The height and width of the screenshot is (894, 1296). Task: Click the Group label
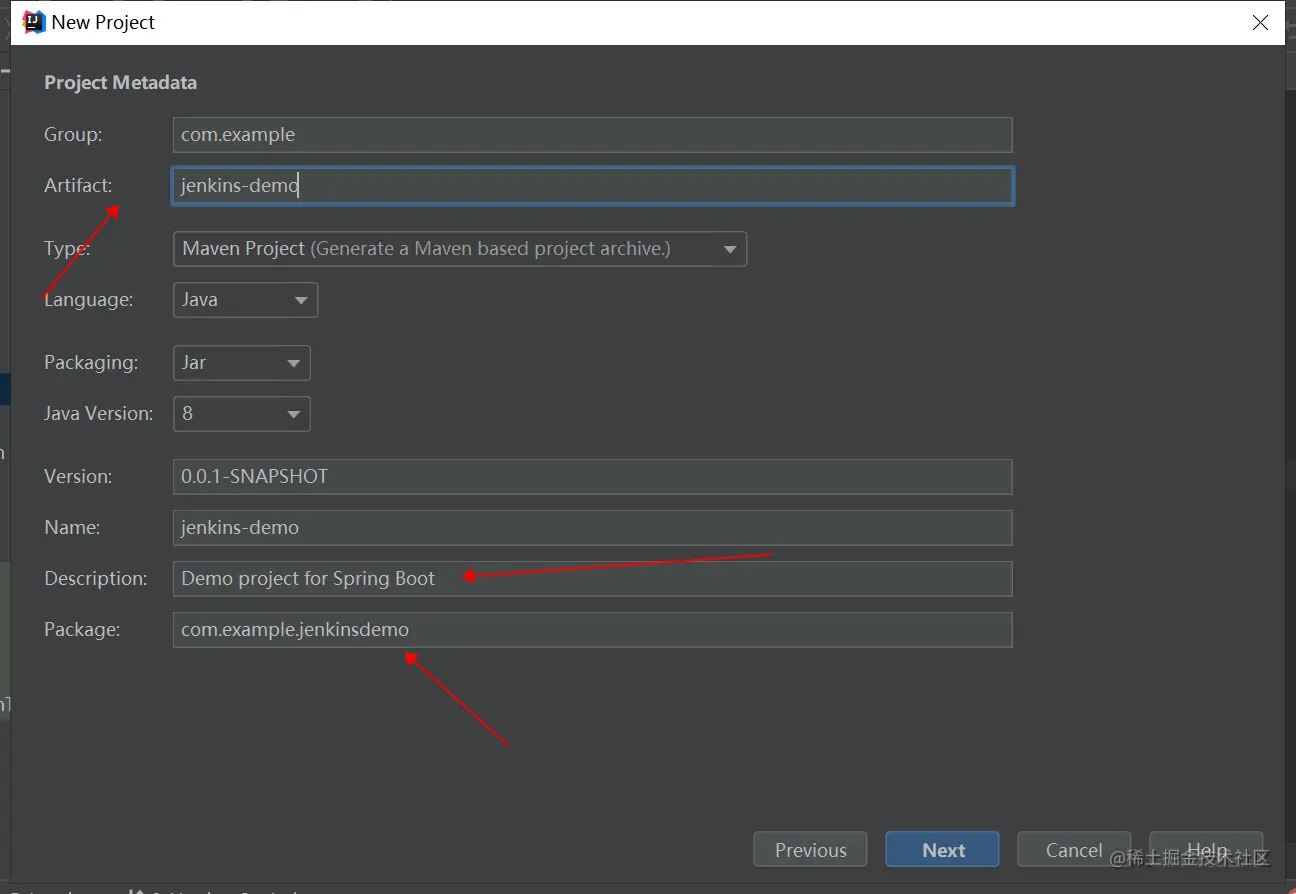(73, 135)
